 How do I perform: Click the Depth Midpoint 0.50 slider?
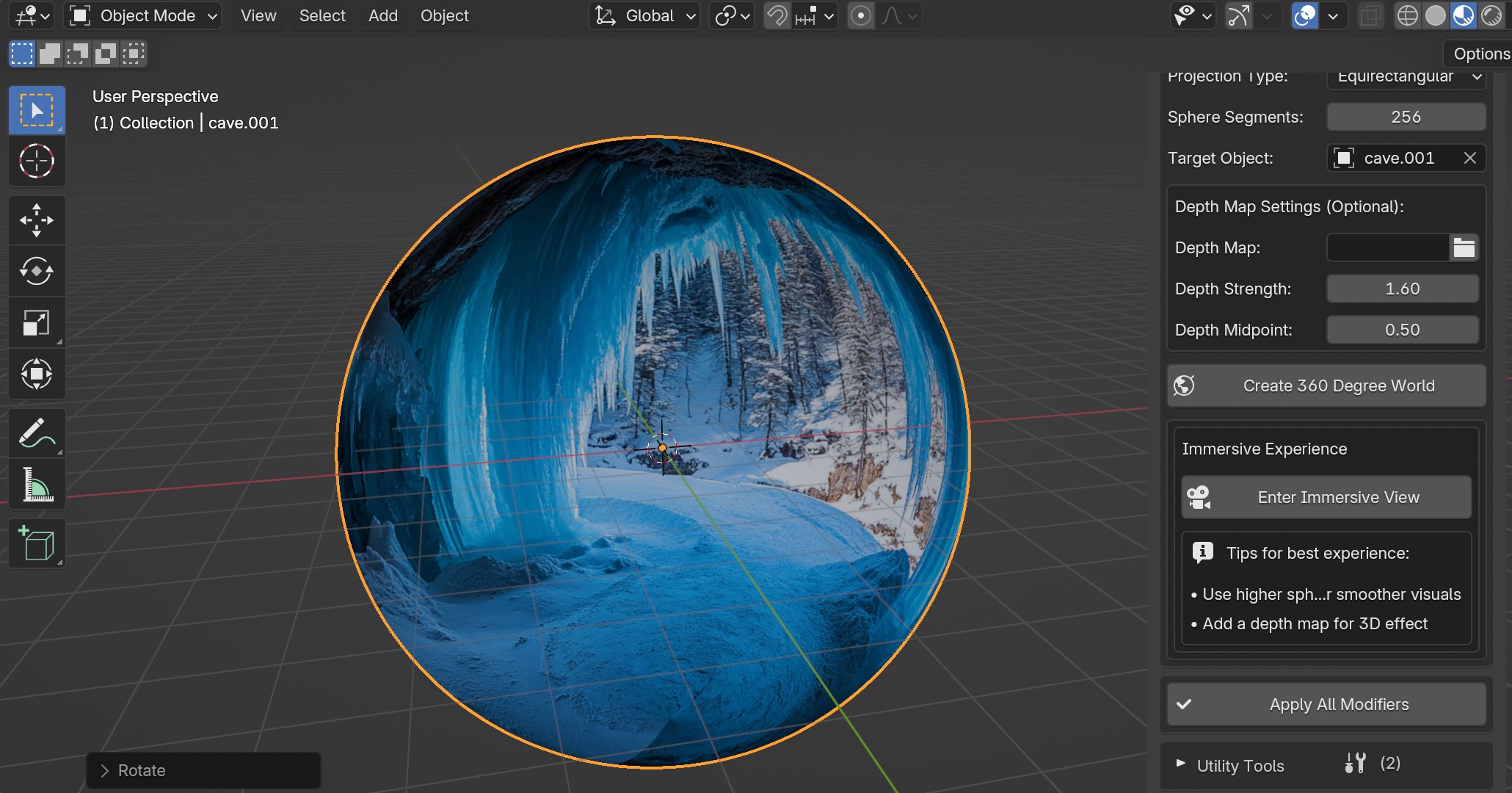click(x=1403, y=330)
